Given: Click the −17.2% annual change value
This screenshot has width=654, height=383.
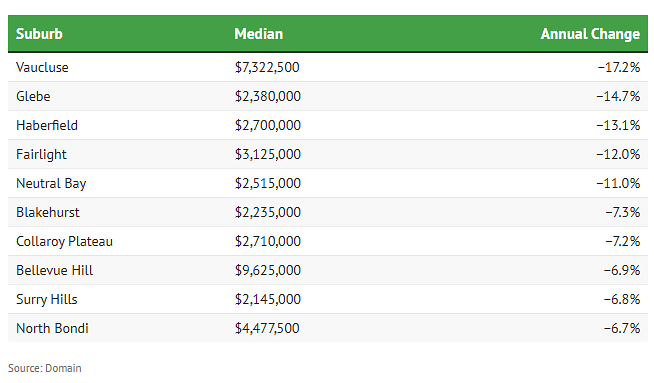Looking at the screenshot, I should pyautogui.click(x=619, y=67).
